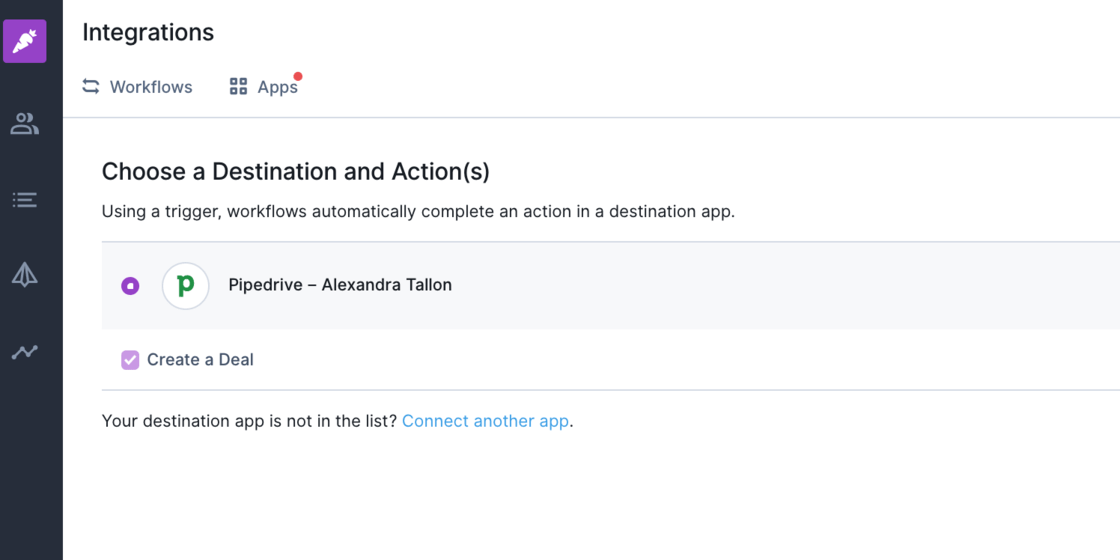Click the Apps grid icon
Viewport: 1120px width, 560px height.
click(238, 87)
